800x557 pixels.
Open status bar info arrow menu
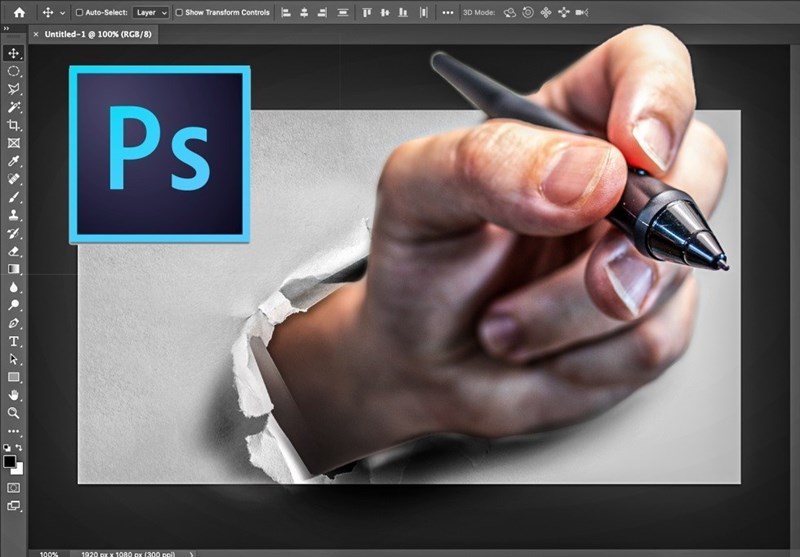pyautogui.click(x=191, y=554)
